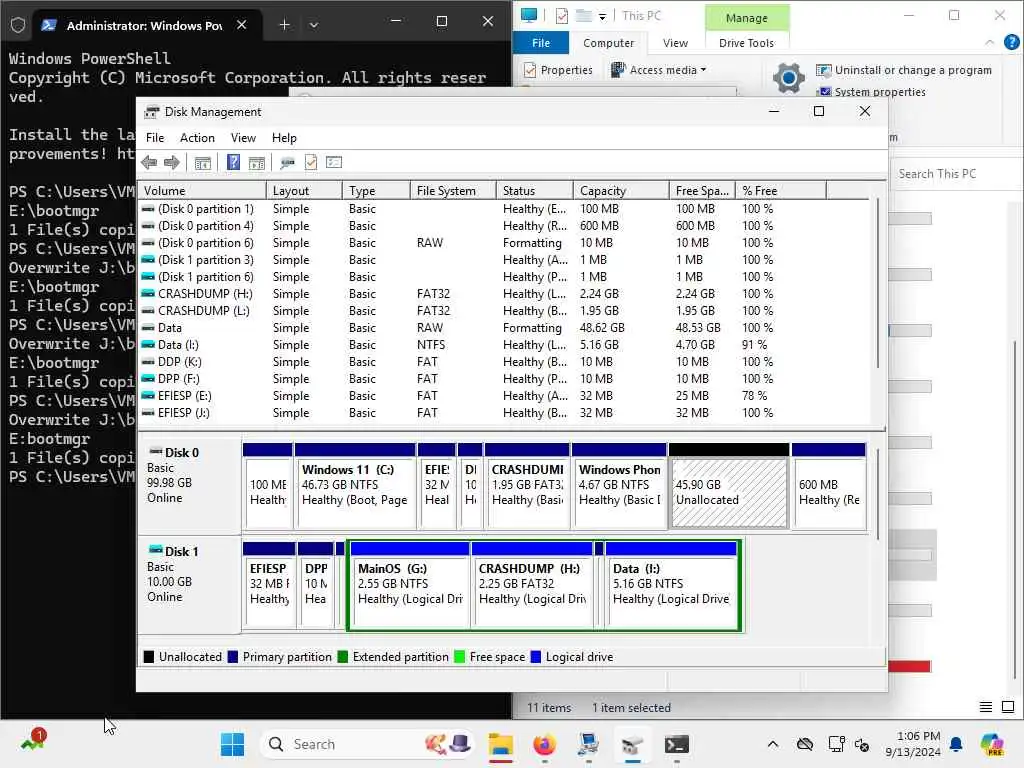This screenshot has width=1024, height=768.
Task: Sort by File System column header
Action: coord(452,191)
